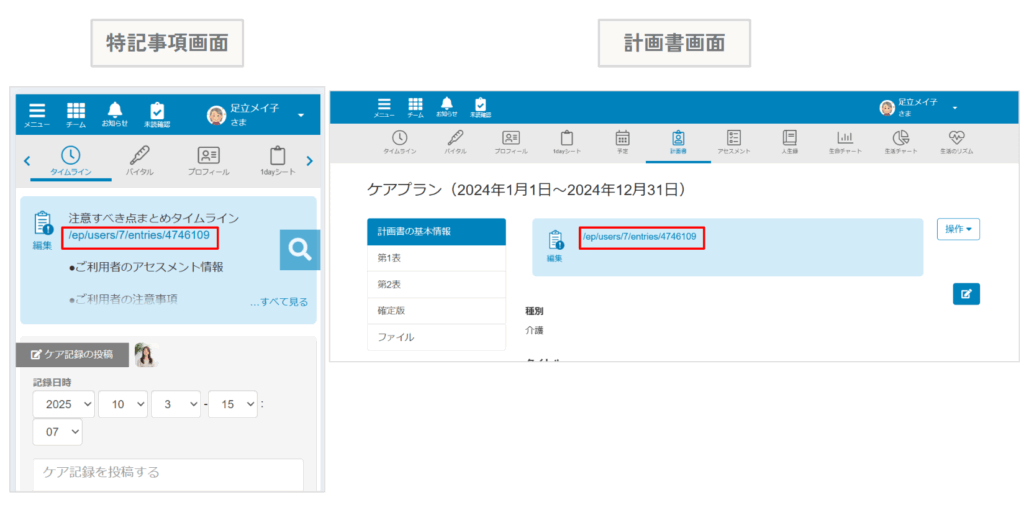Select the ファイル sidebar item
This screenshot has height=520, width=1024.
tap(436, 337)
